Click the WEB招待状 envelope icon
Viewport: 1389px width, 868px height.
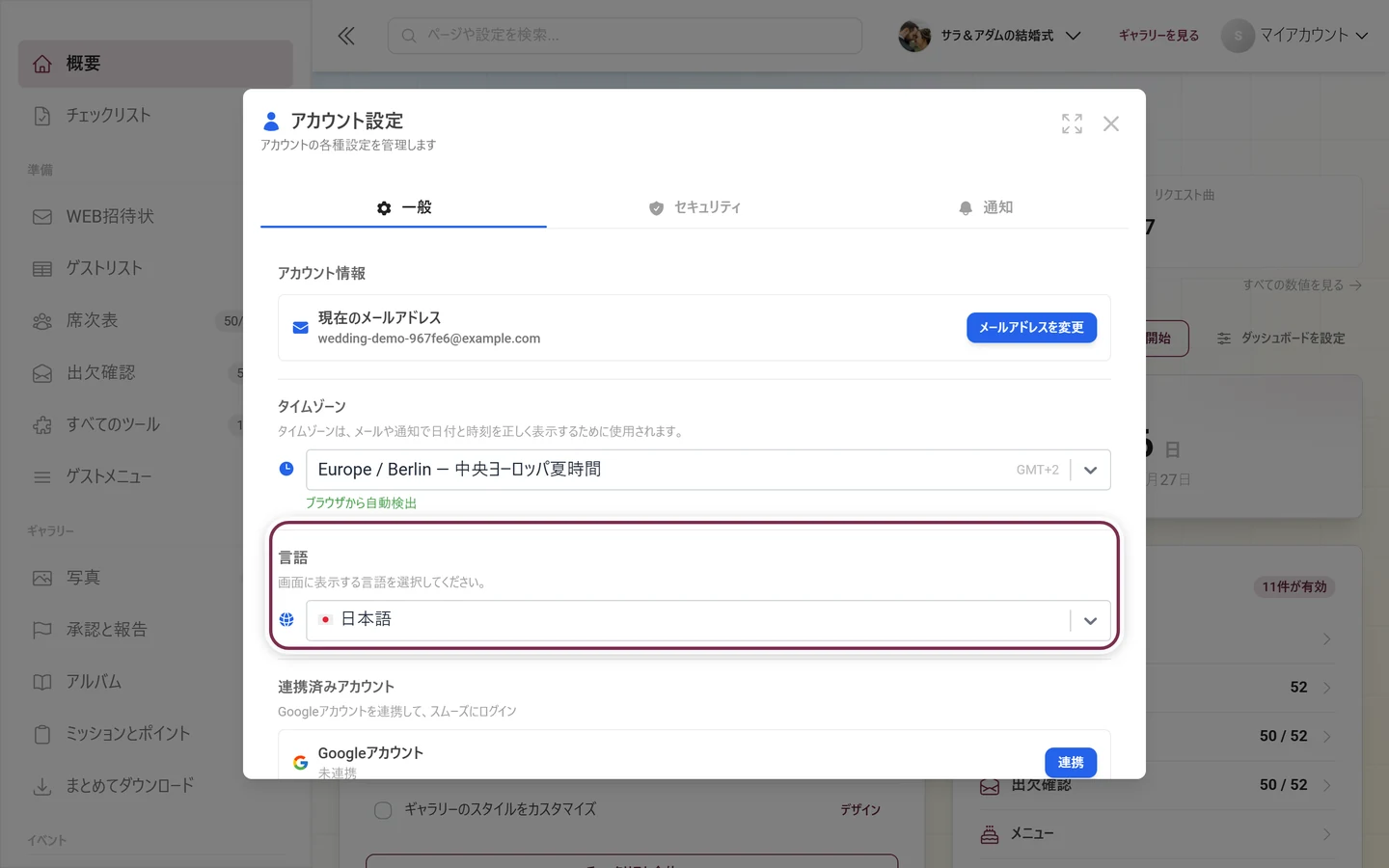pyautogui.click(x=42, y=217)
